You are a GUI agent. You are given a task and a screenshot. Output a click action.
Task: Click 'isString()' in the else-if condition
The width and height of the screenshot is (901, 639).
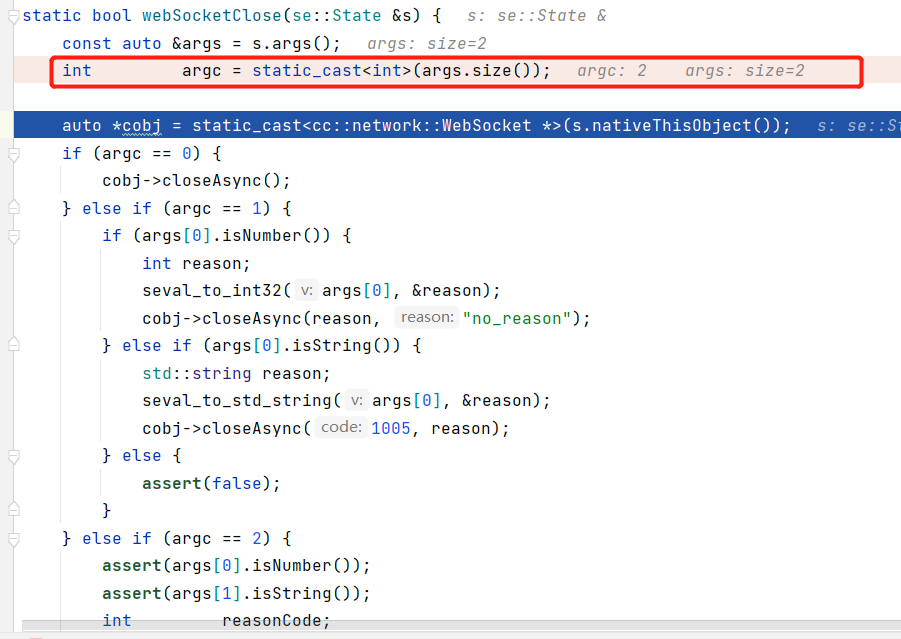click(x=341, y=346)
